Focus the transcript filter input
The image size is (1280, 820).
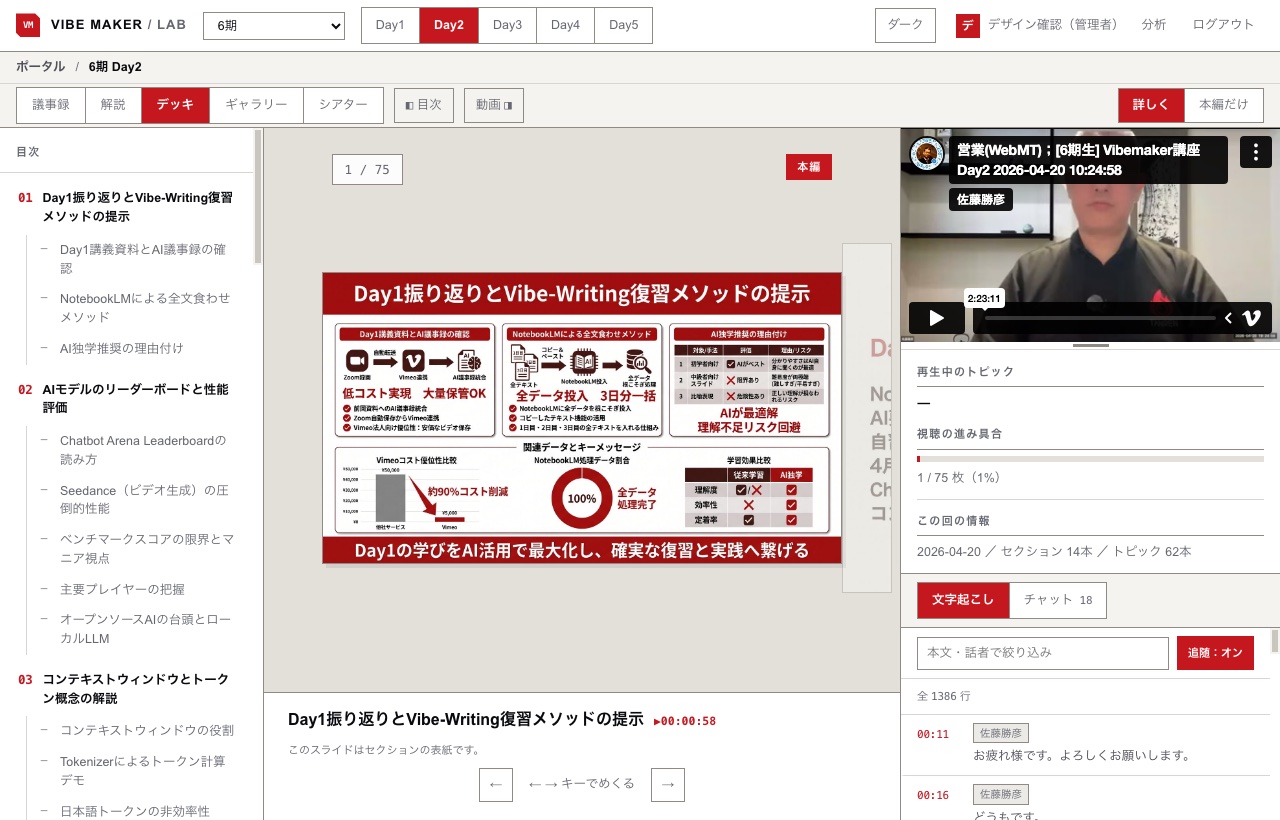[x=1043, y=653]
